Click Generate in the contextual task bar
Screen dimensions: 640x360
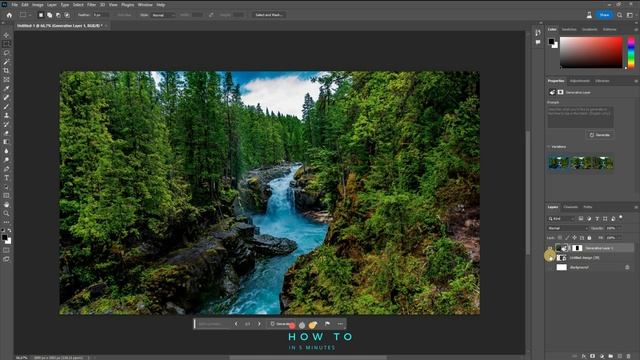click(x=280, y=324)
